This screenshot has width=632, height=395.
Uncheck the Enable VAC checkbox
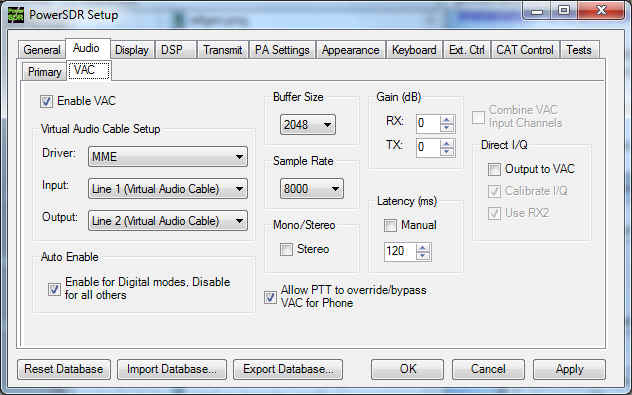[46, 101]
